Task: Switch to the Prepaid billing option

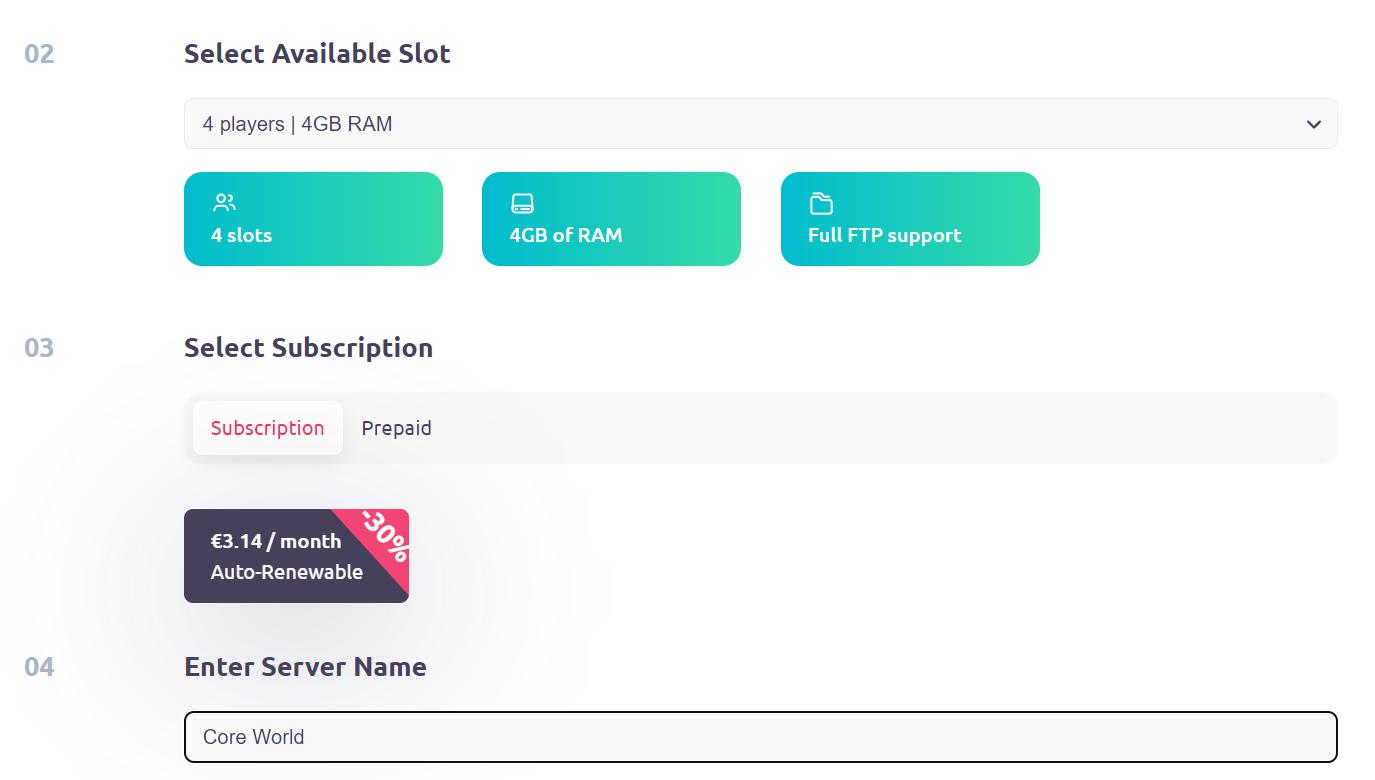Action: click(397, 428)
